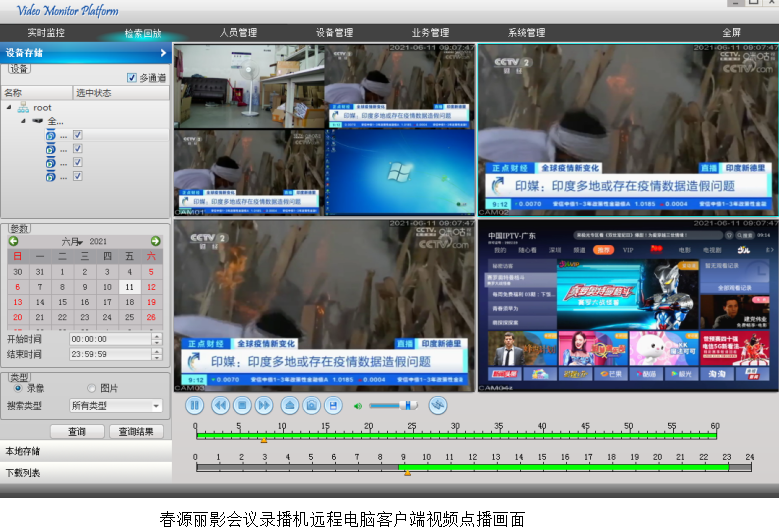The height and width of the screenshot is (531, 779).
Task: Switch to the 设备管理 menu
Action: [x=334, y=33]
